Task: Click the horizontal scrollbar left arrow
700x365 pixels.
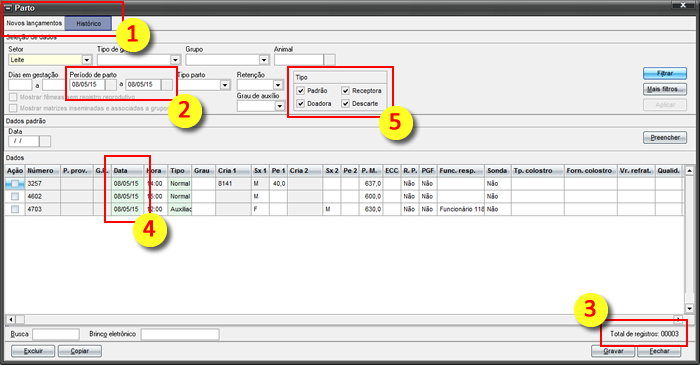Action: pos(11,319)
